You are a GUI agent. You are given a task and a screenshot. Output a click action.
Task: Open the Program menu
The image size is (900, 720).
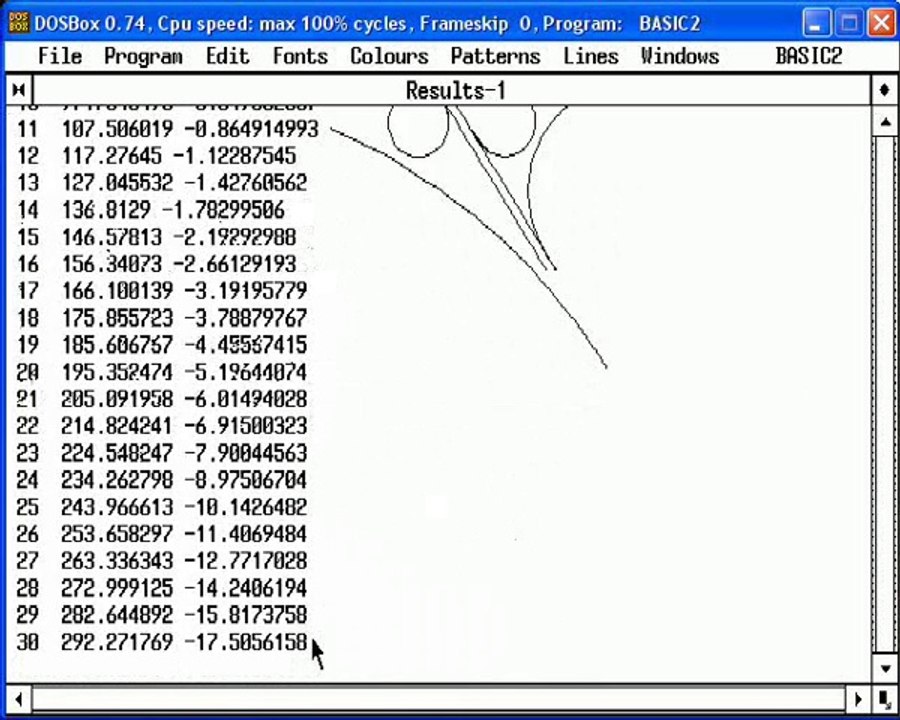coord(143,56)
